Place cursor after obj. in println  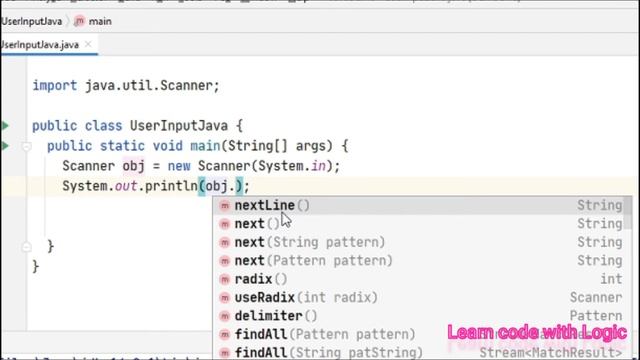(x=236, y=187)
